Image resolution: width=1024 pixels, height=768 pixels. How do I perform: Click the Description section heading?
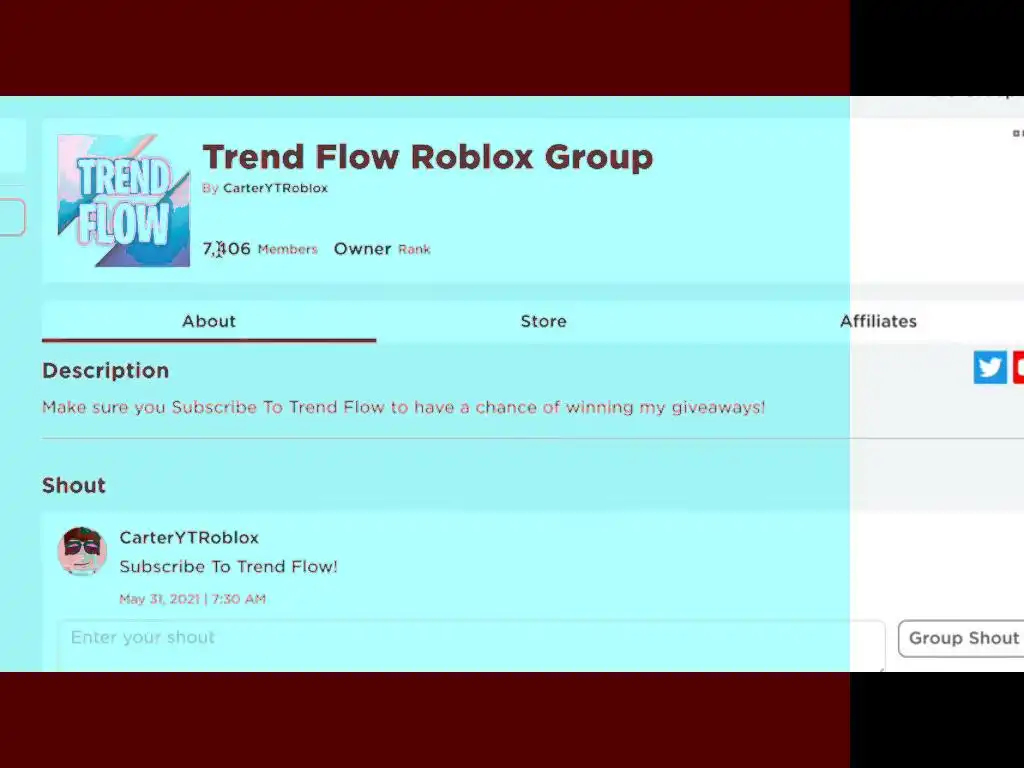pos(106,370)
